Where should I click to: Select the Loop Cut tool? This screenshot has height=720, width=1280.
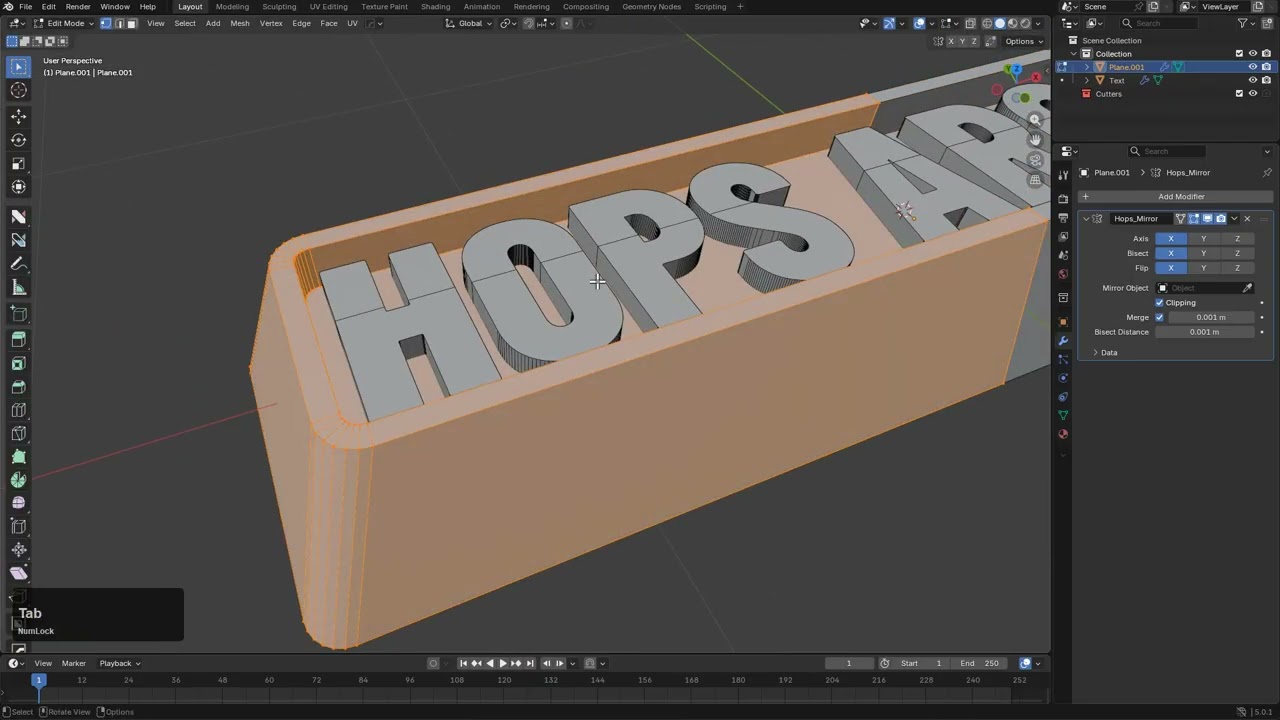click(x=18, y=410)
